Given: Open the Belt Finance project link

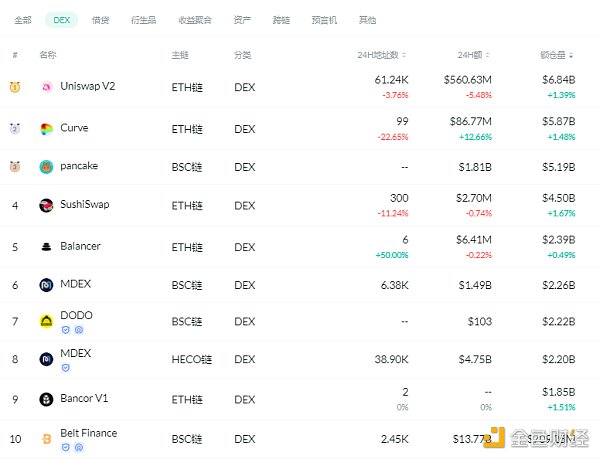Looking at the screenshot, I should [88, 433].
